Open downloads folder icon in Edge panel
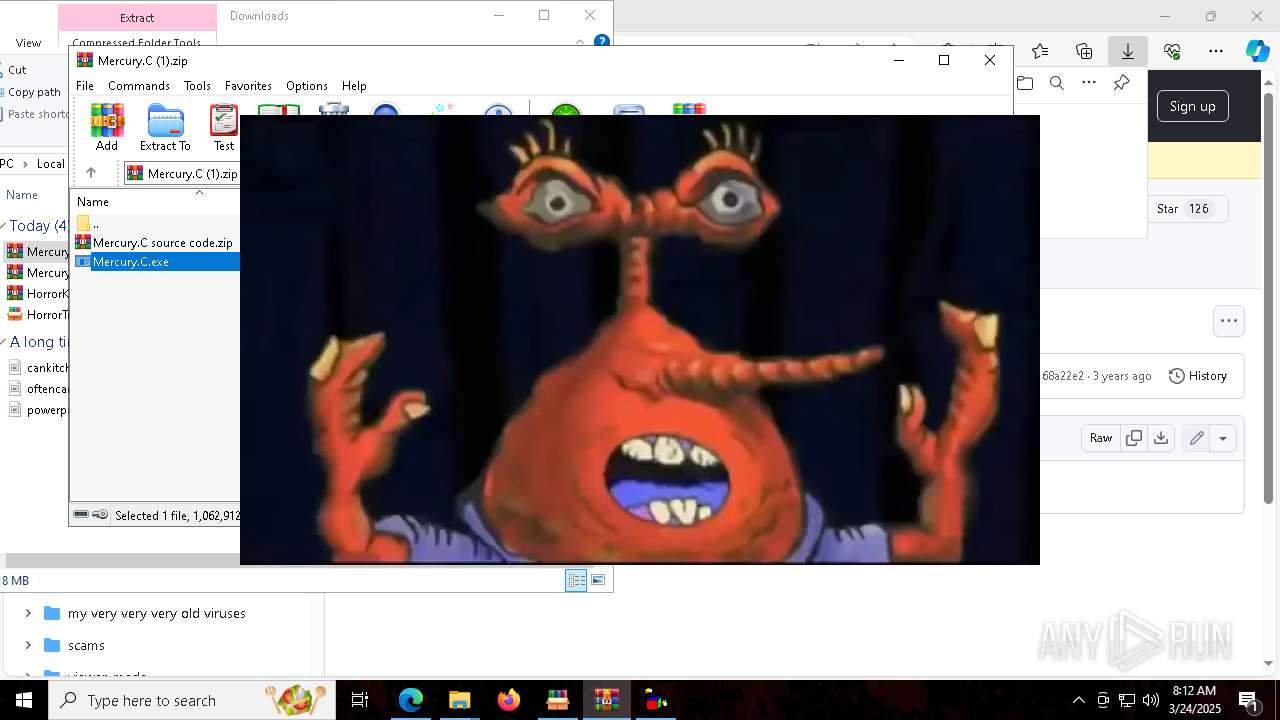This screenshot has height=720, width=1280. [1025, 83]
